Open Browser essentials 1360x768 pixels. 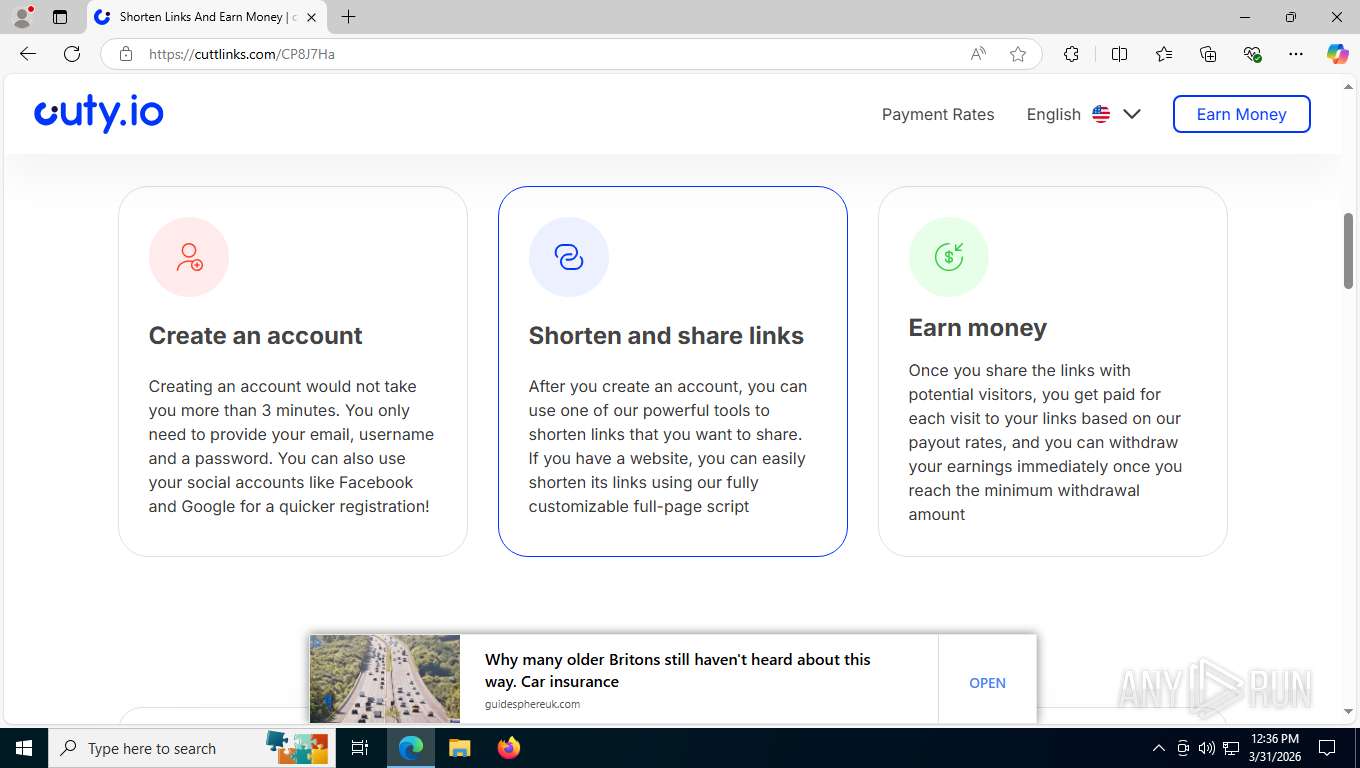point(1252,54)
